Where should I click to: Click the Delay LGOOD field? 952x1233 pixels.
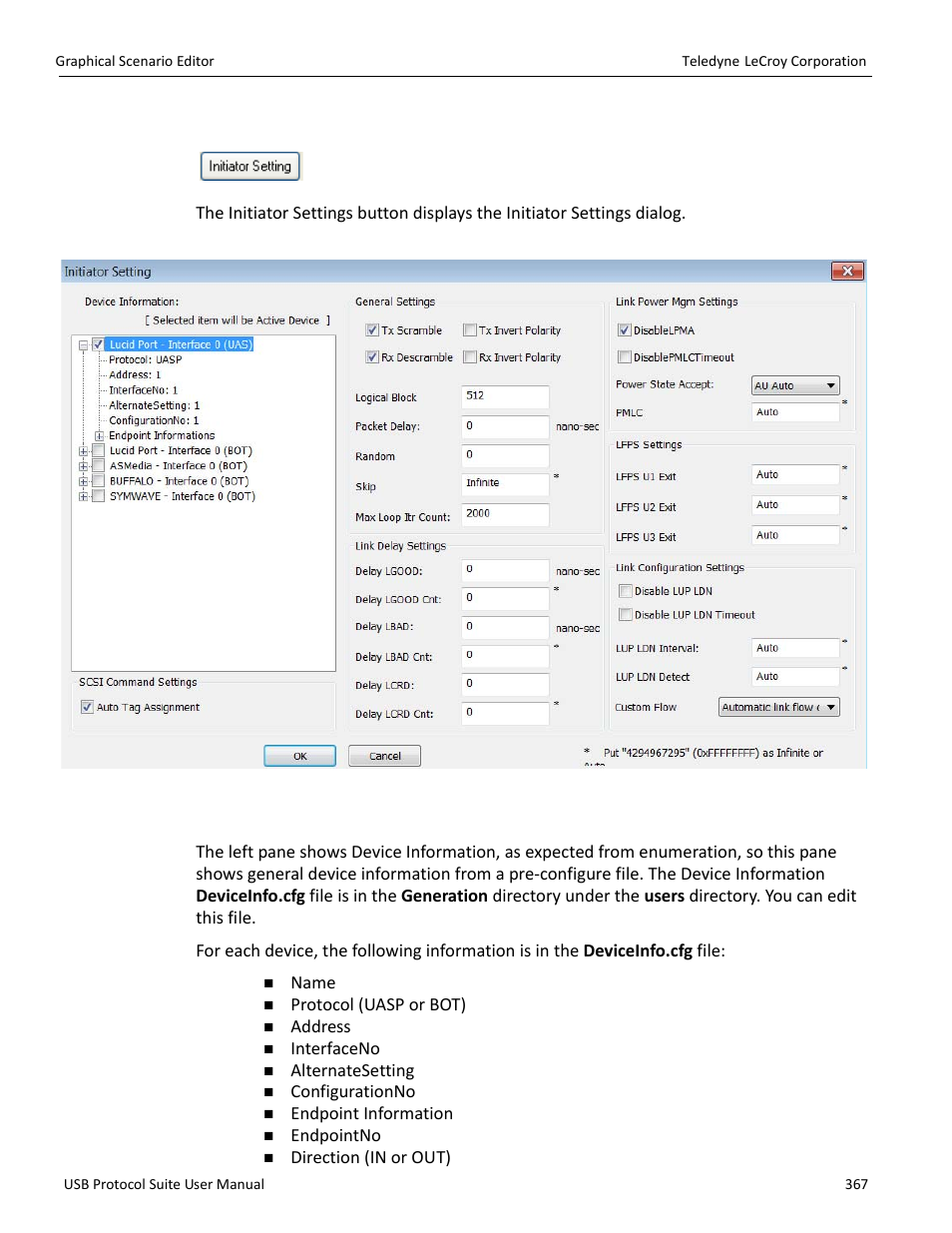pyautogui.click(x=505, y=570)
